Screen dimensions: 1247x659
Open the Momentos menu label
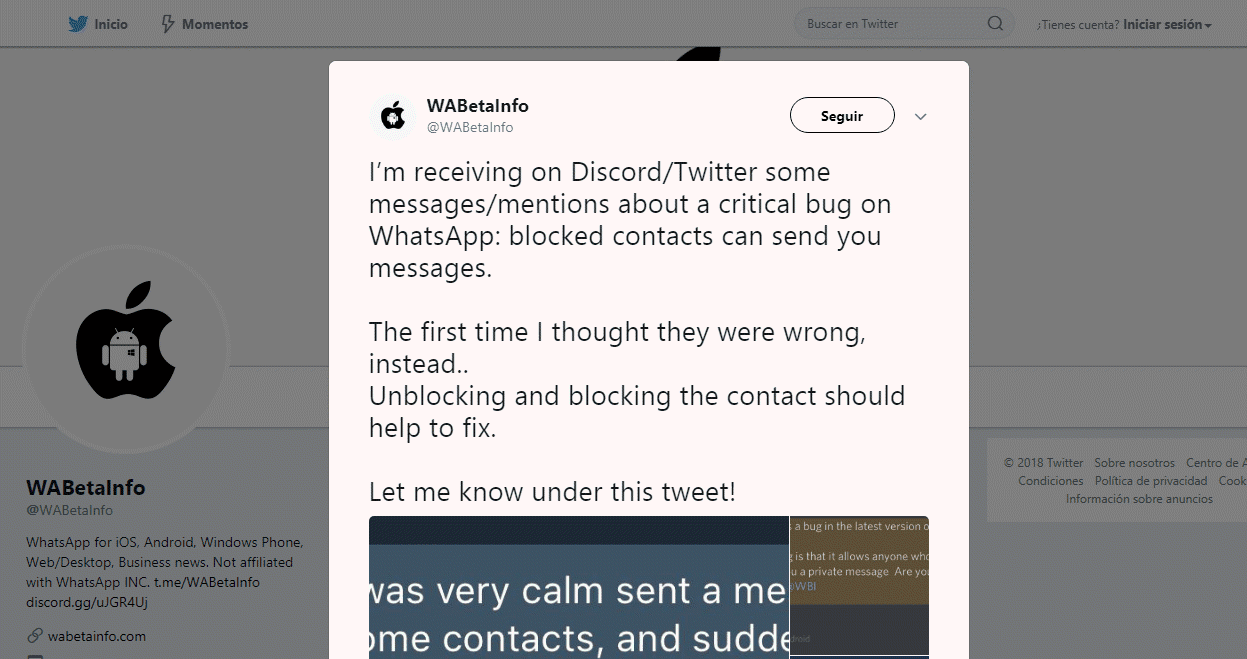point(215,24)
